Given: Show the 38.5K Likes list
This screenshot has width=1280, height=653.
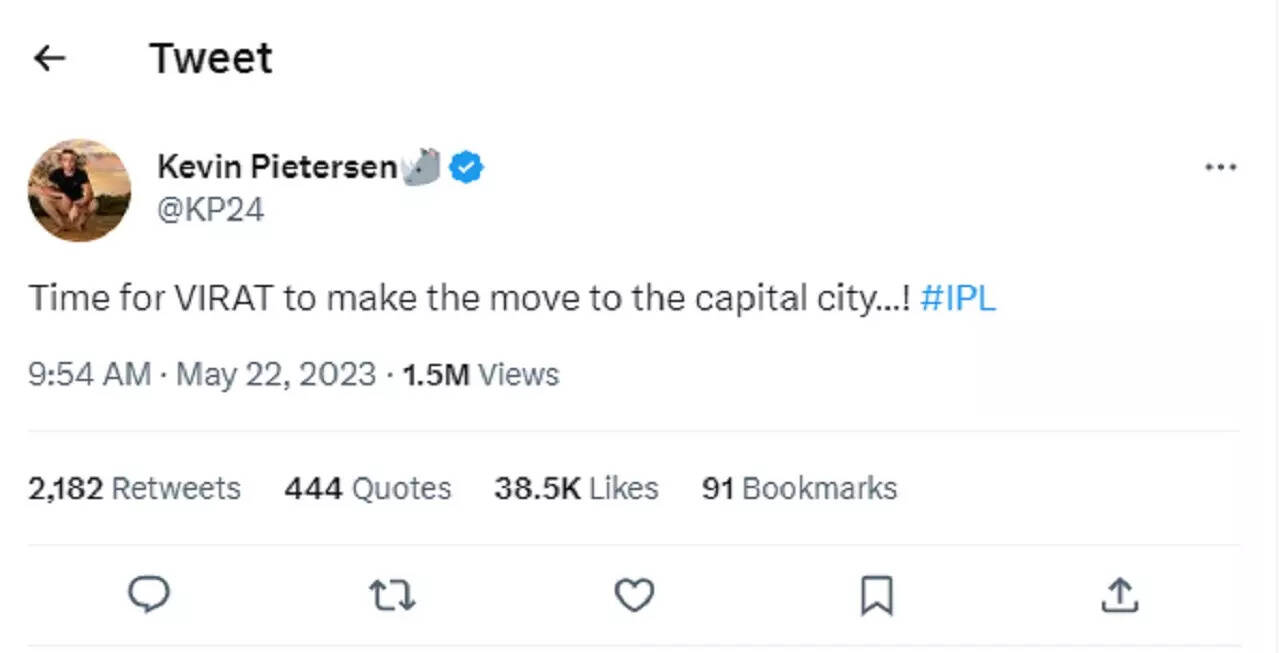Looking at the screenshot, I should pyautogui.click(x=576, y=488).
